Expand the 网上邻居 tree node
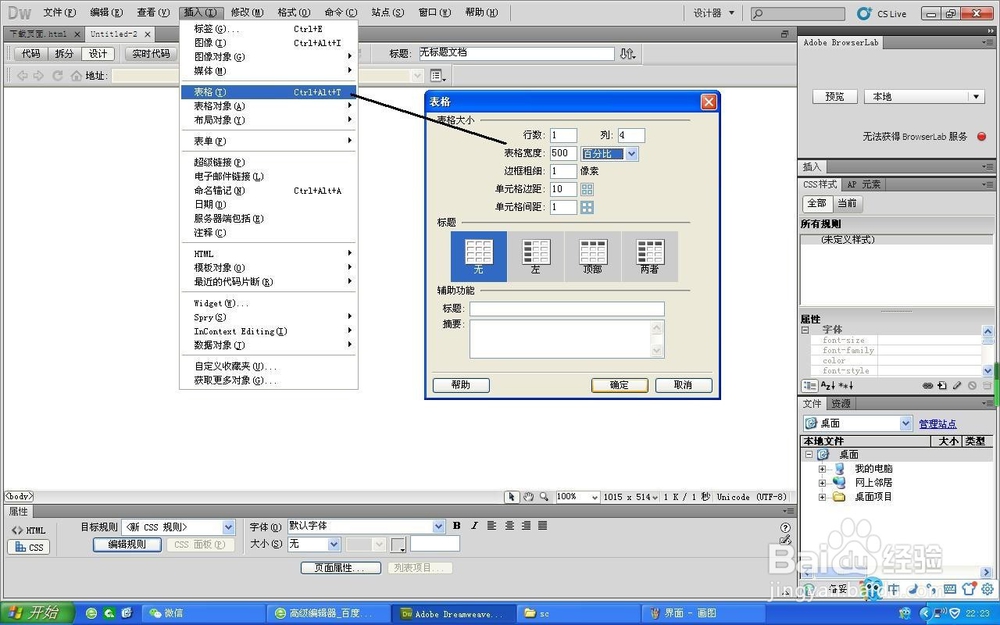This screenshot has height=625, width=1000. (822, 483)
